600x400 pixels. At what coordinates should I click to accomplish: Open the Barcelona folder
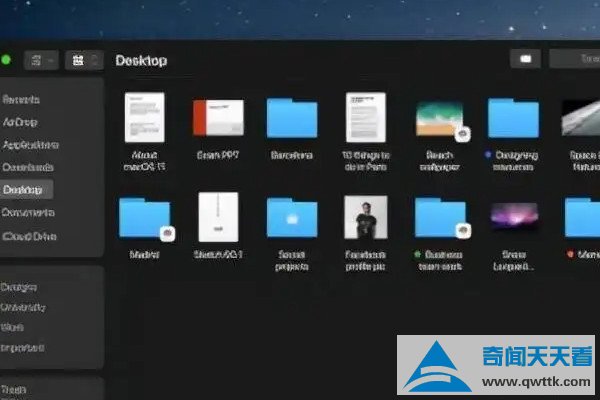[291, 118]
